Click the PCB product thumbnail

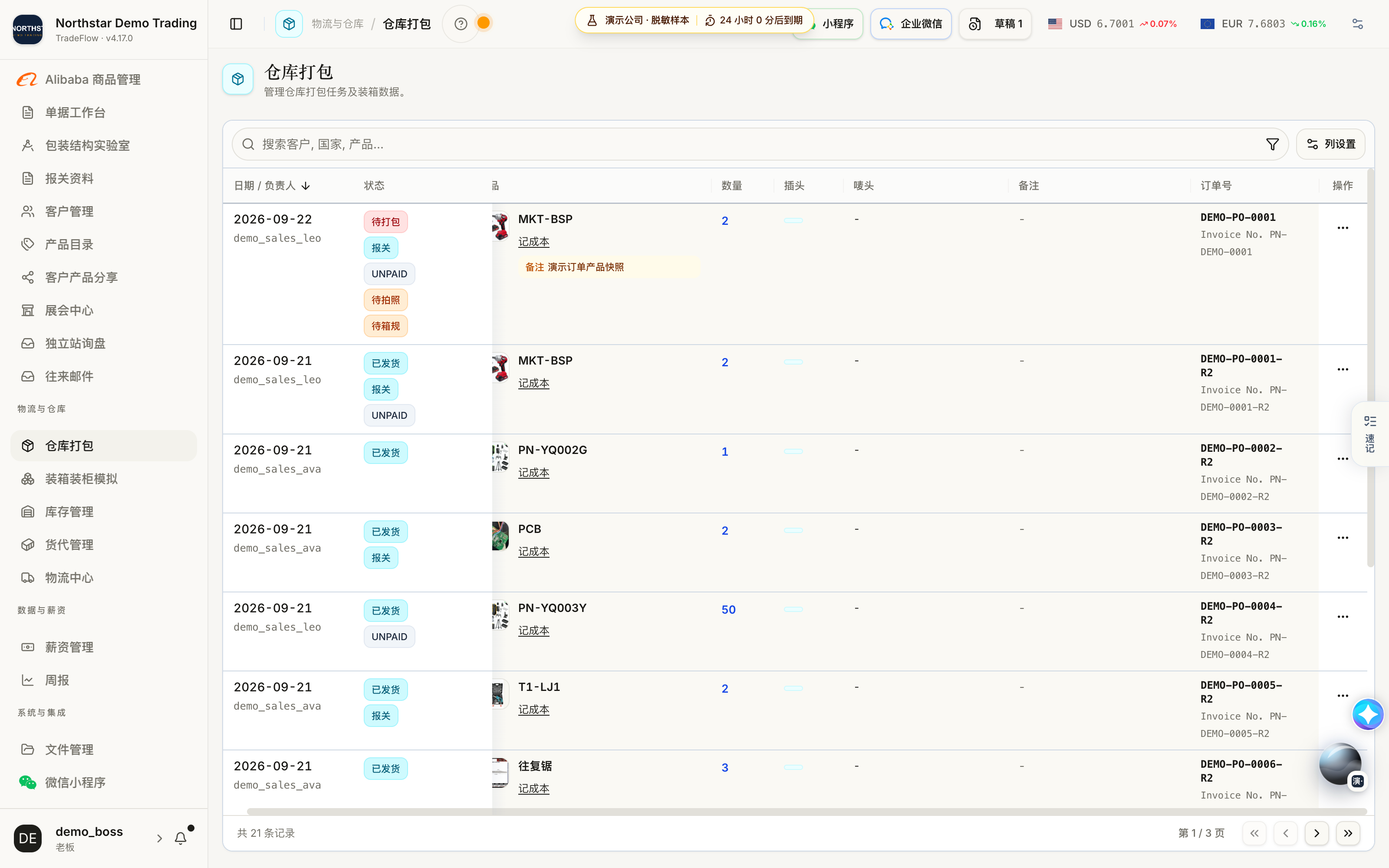point(500,536)
